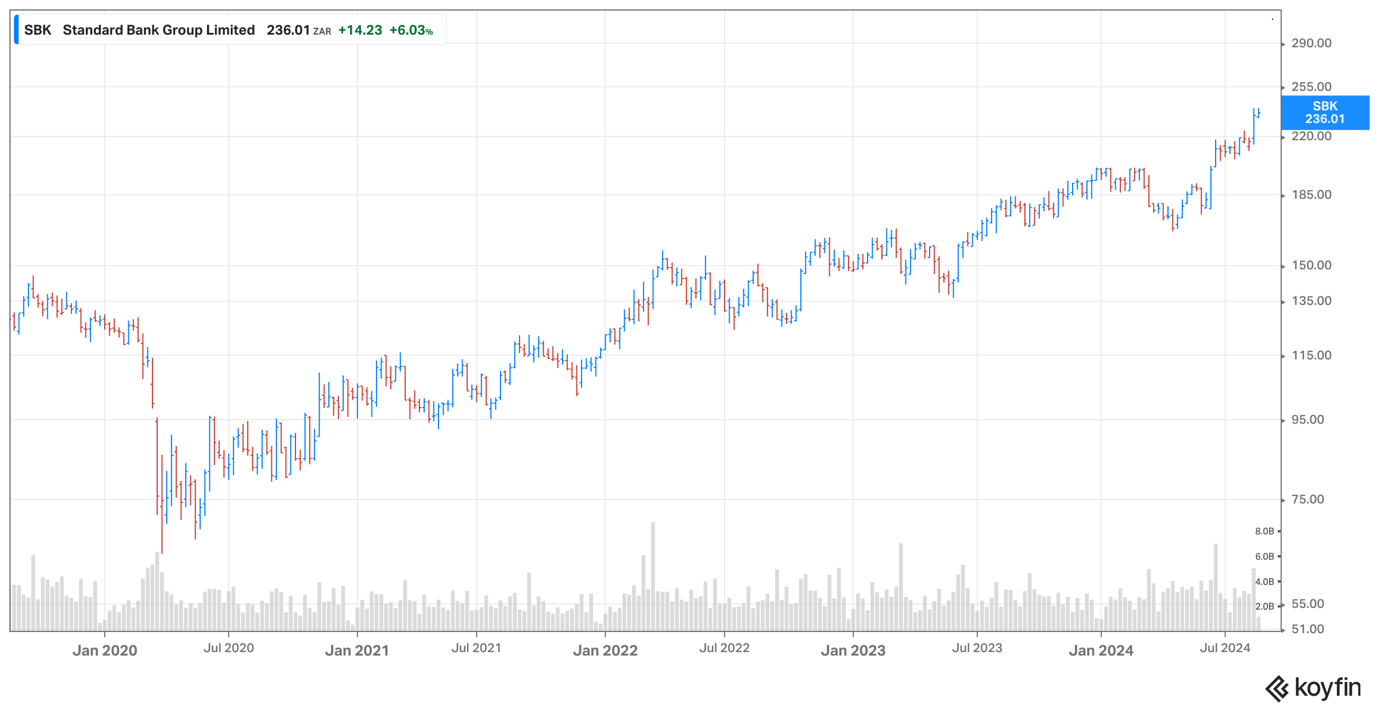
Task: Click the Jan 2020 date label
Action: (105, 650)
